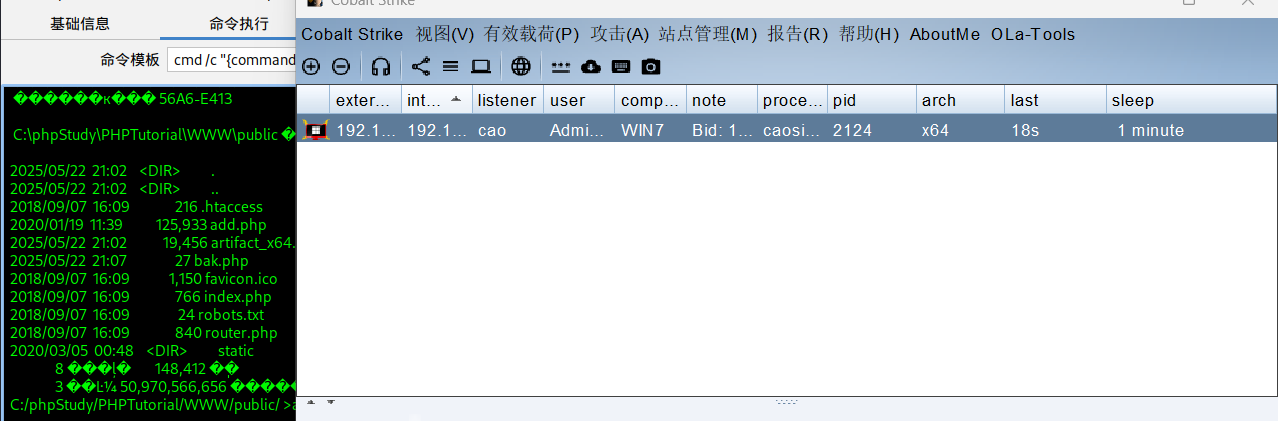Click the command template input field

pyautogui.click(x=231, y=60)
